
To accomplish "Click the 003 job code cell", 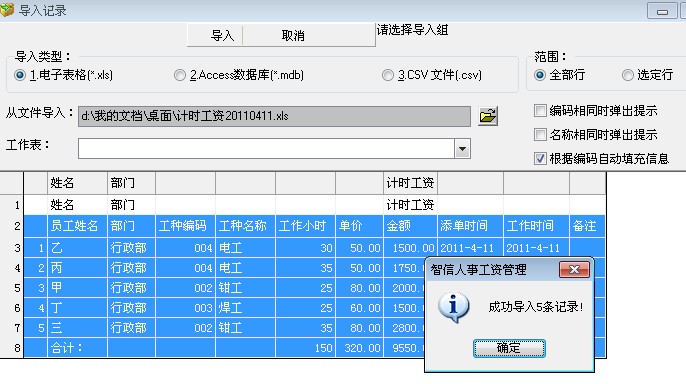I will 186,308.
